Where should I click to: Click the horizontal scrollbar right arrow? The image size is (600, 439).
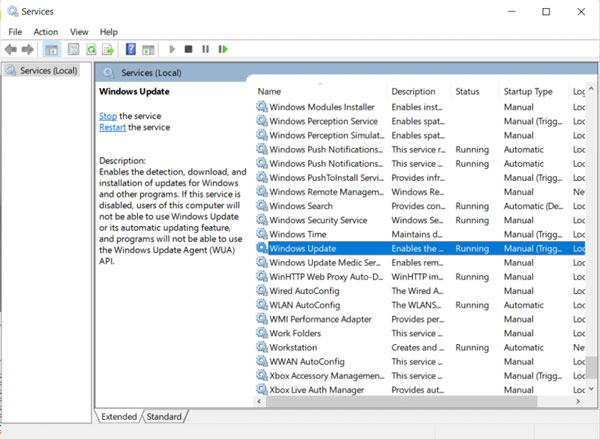point(578,401)
